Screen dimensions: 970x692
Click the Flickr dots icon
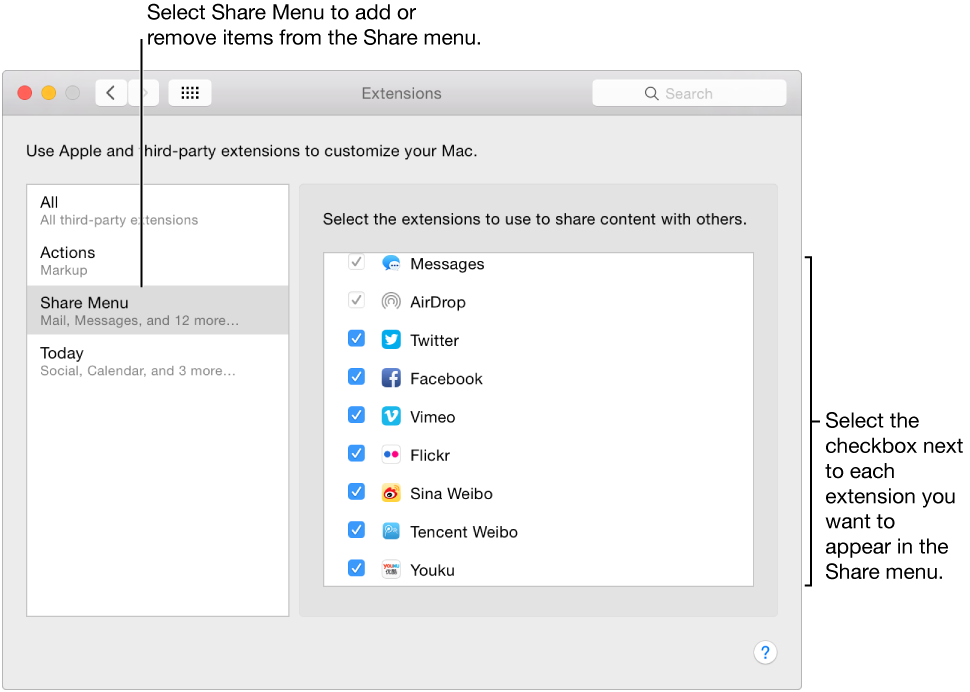click(390, 454)
